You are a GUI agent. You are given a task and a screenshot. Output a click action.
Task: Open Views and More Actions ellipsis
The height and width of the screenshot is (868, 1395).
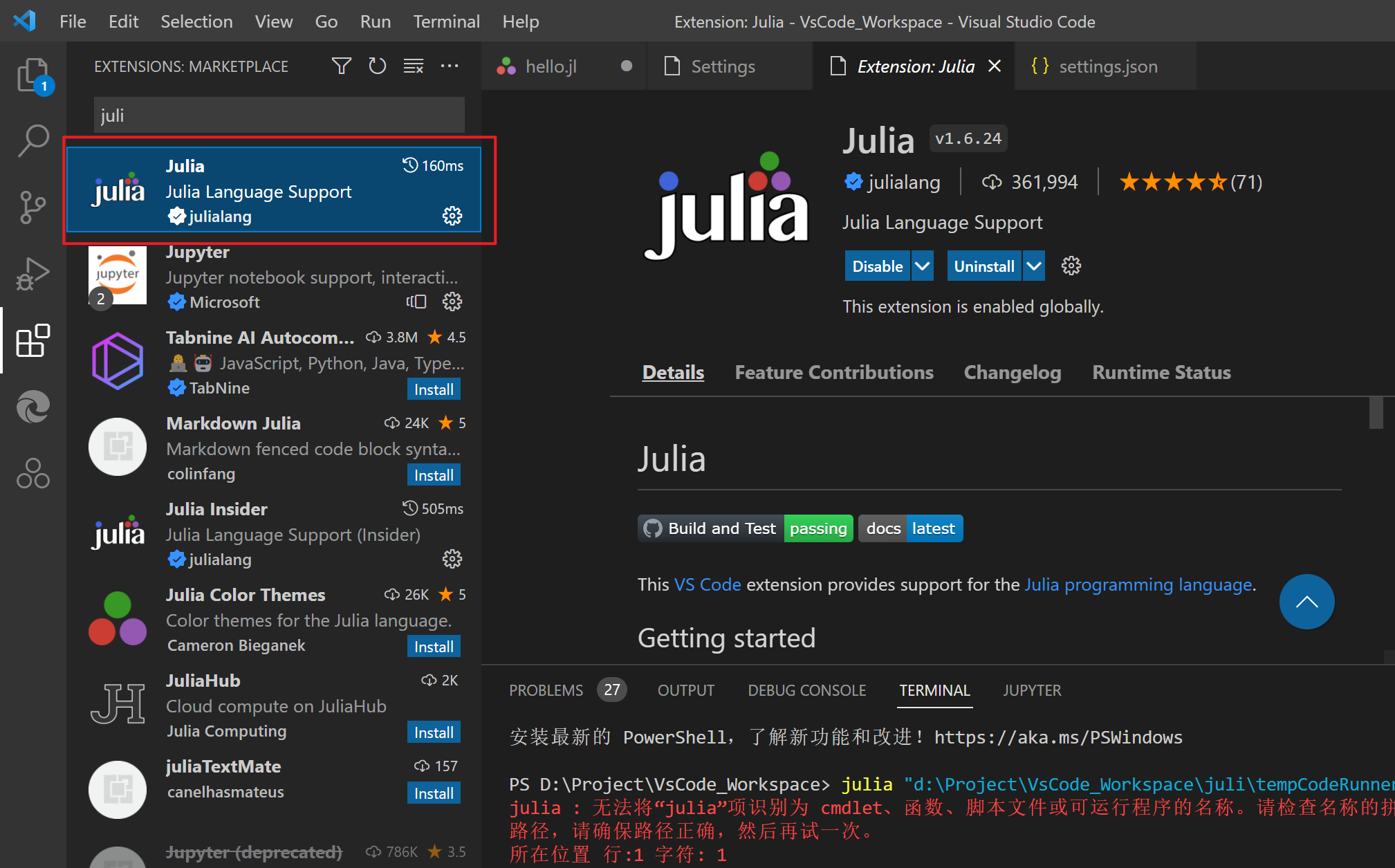(450, 66)
